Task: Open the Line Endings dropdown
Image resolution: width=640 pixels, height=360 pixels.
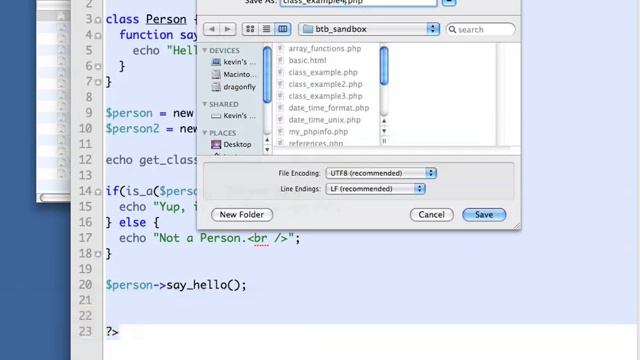Action: point(376,189)
